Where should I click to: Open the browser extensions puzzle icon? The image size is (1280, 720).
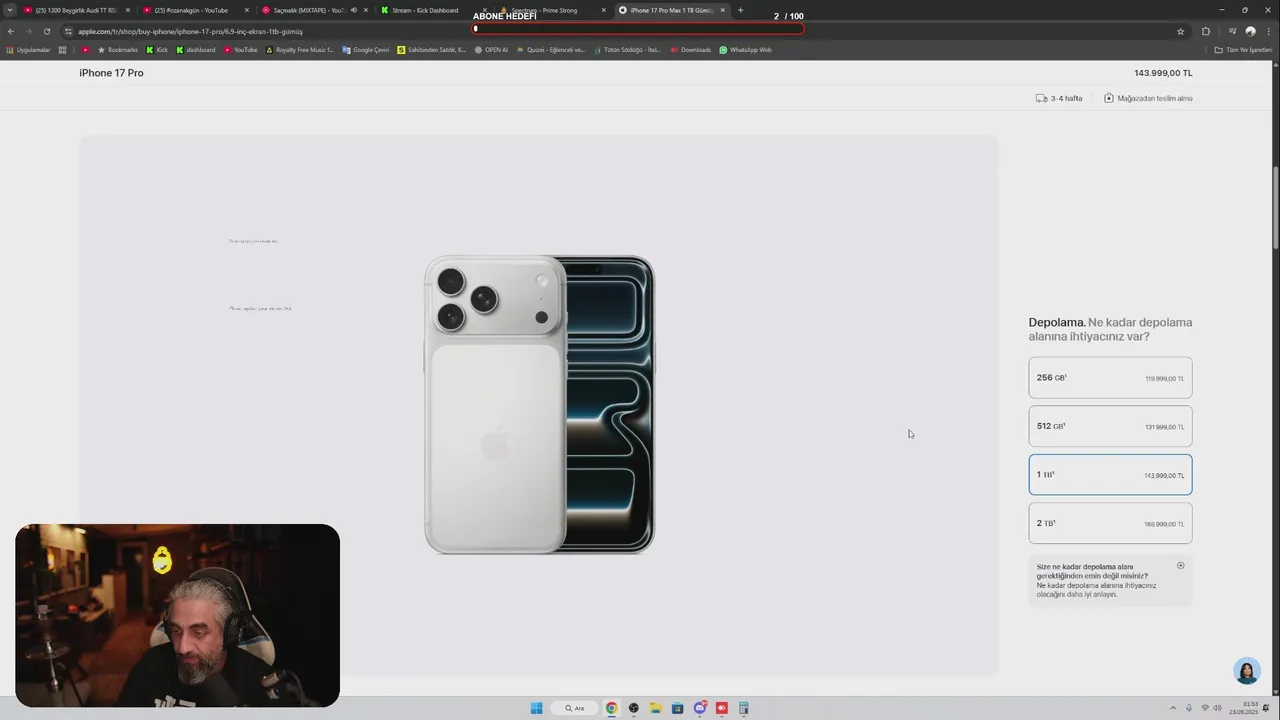pyautogui.click(x=1206, y=31)
